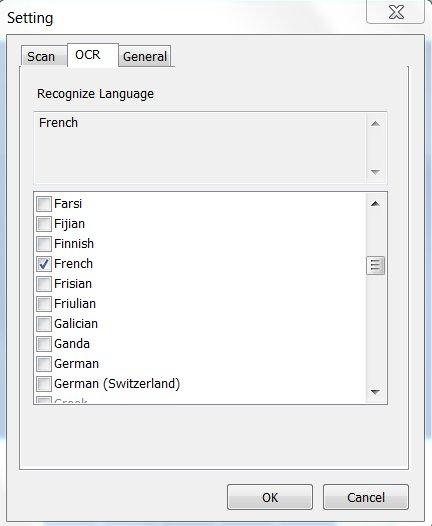Check German (Switzerland) checkbox
The height and width of the screenshot is (526, 432).
tap(44, 384)
